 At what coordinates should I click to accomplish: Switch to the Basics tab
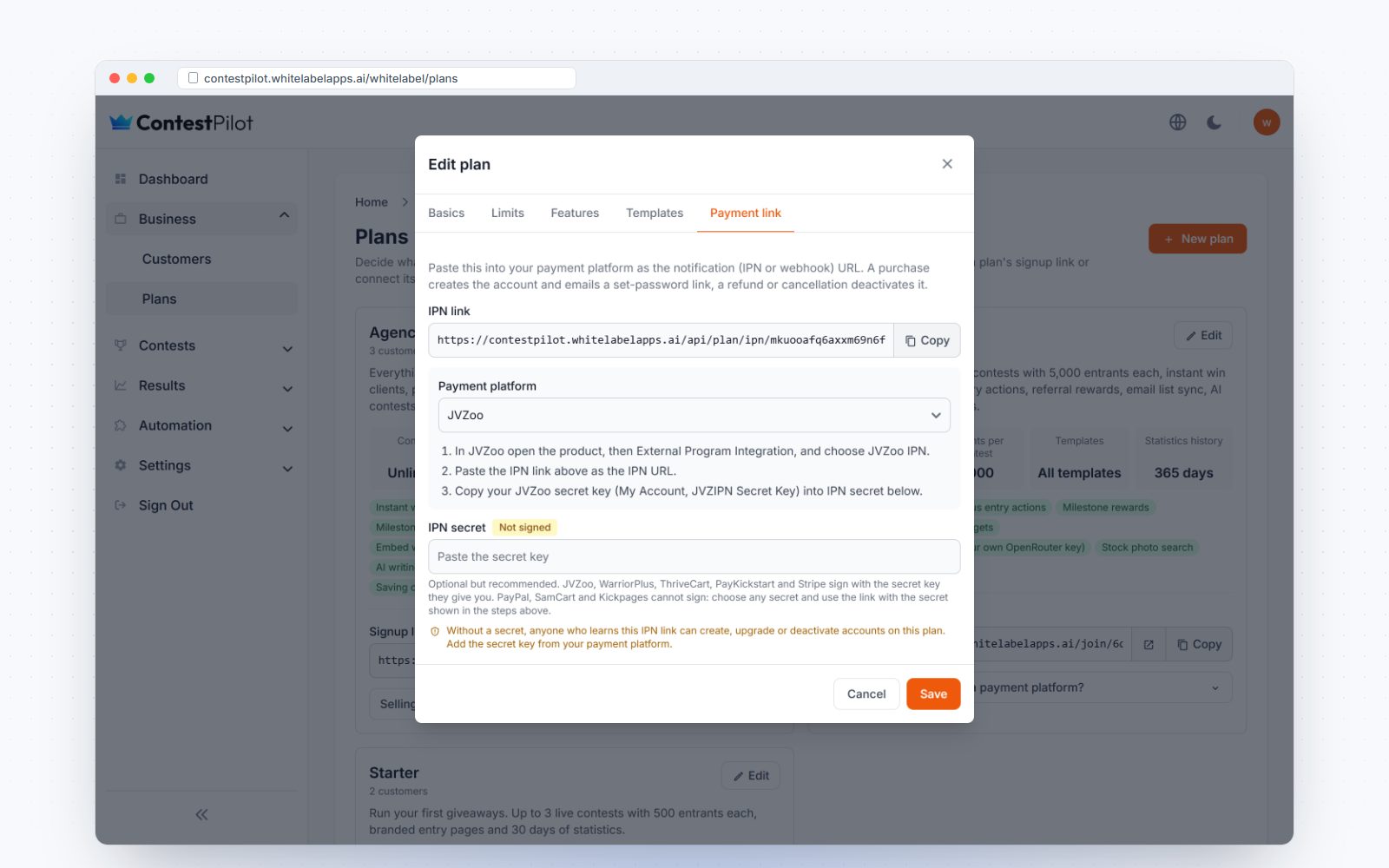[x=446, y=213]
